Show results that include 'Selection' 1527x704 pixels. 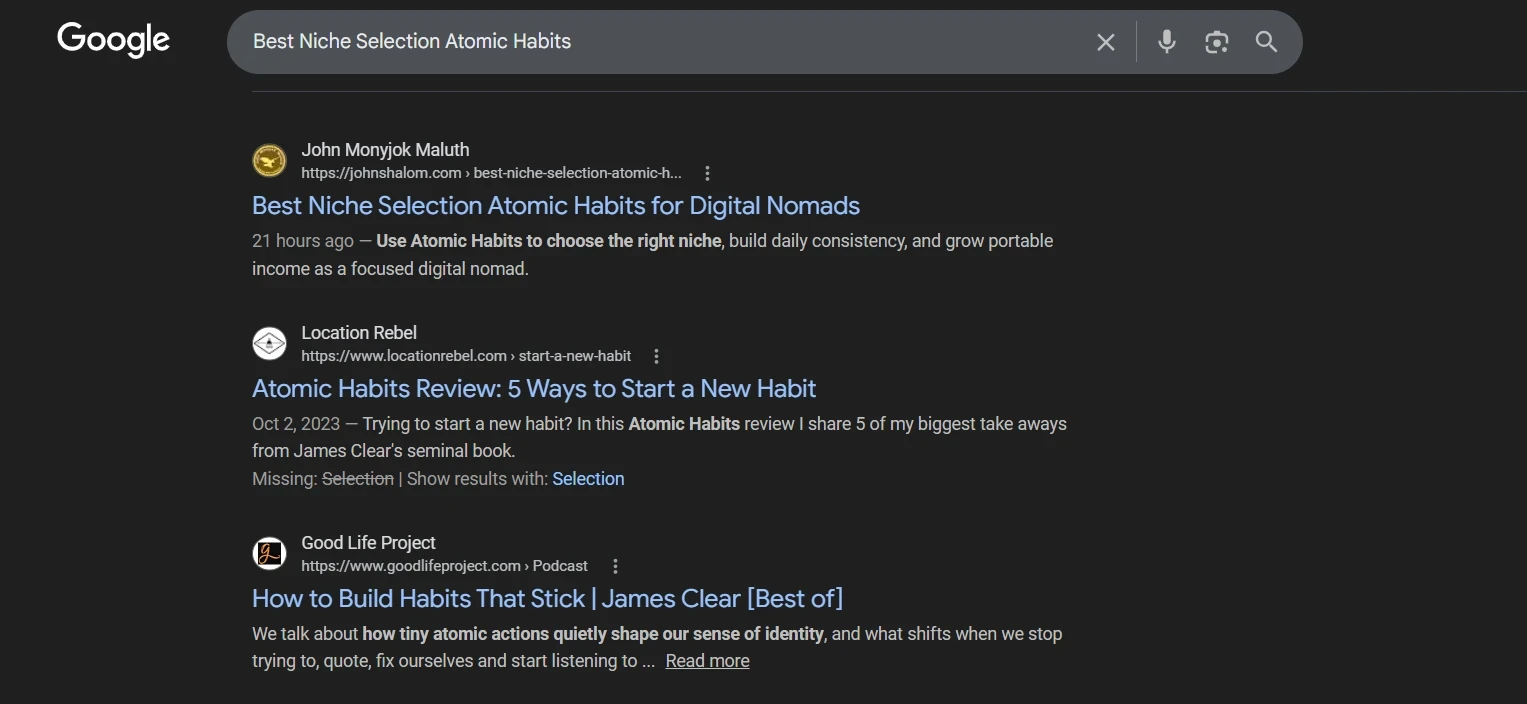point(588,479)
